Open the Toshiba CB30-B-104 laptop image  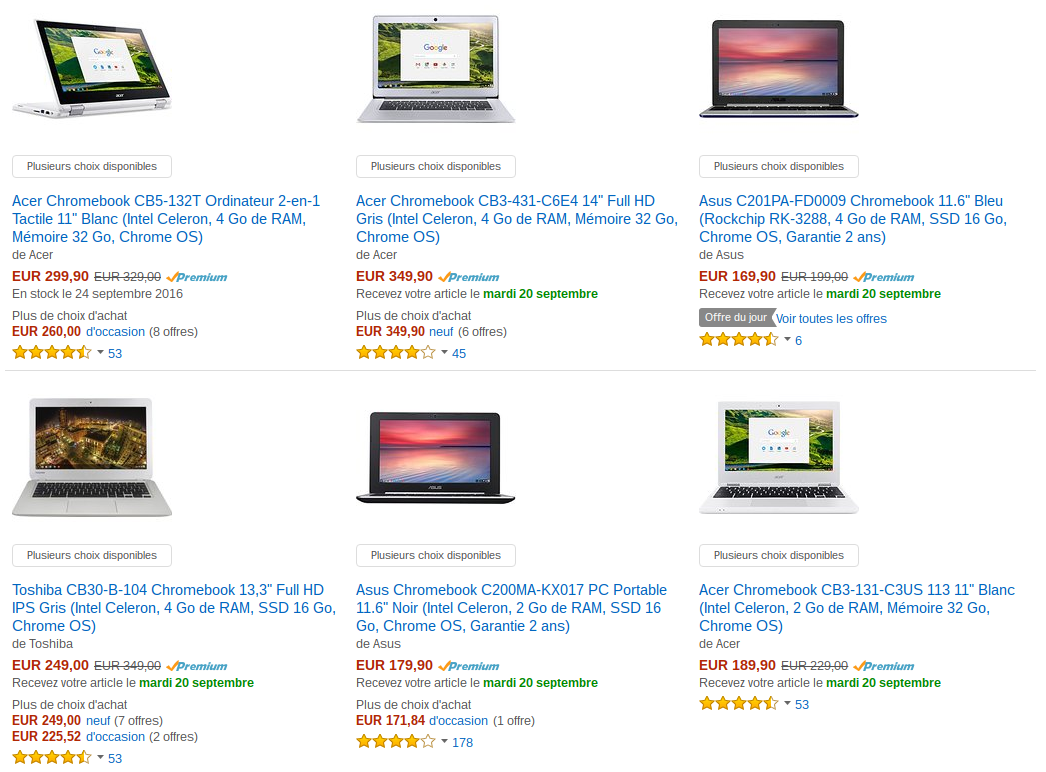(x=92, y=457)
